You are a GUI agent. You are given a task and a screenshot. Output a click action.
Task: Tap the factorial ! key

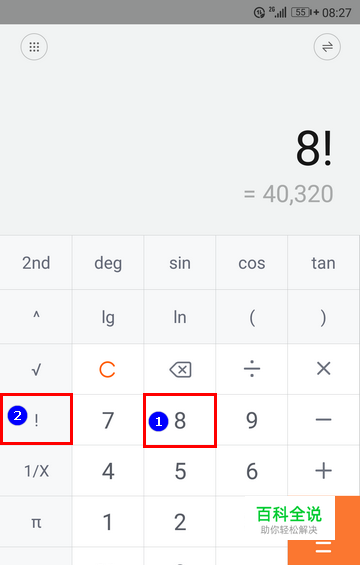(x=36, y=420)
